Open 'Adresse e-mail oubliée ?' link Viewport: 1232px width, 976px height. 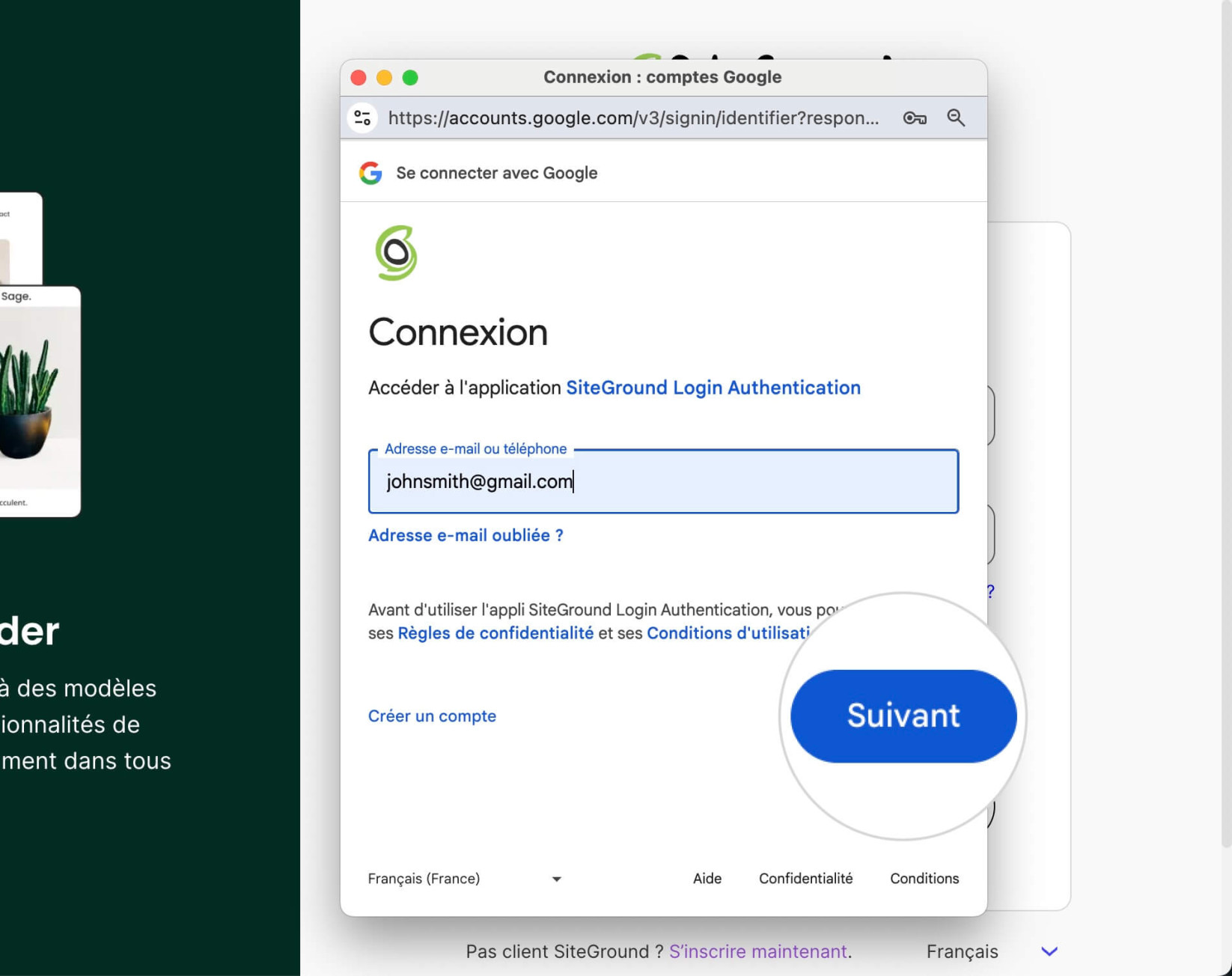(x=466, y=535)
